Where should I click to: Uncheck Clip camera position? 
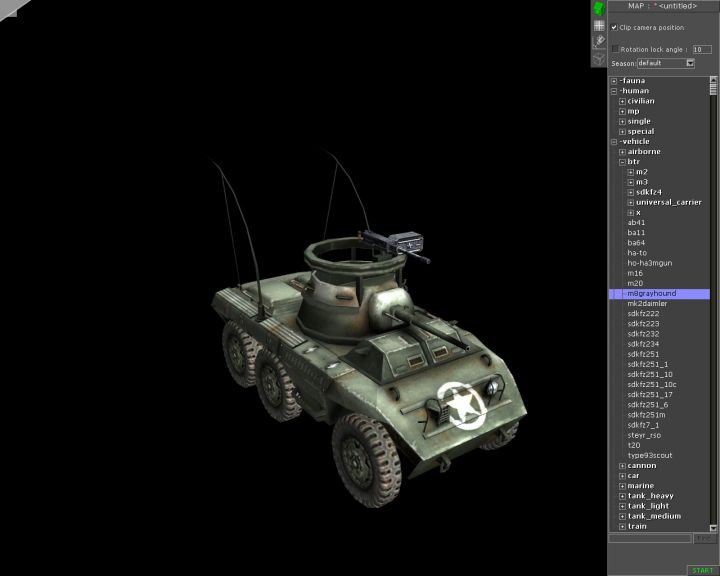[614, 27]
